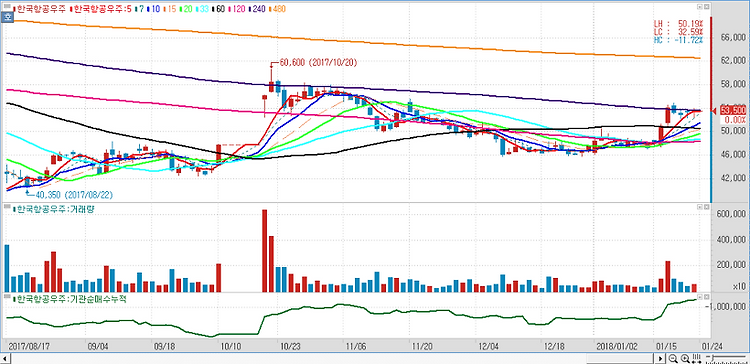This screenshot has width=750, height=364.
Task: Click the 한국항공우주:거래량 legend label
Action: pyautogui.click(x=53, y=210)
